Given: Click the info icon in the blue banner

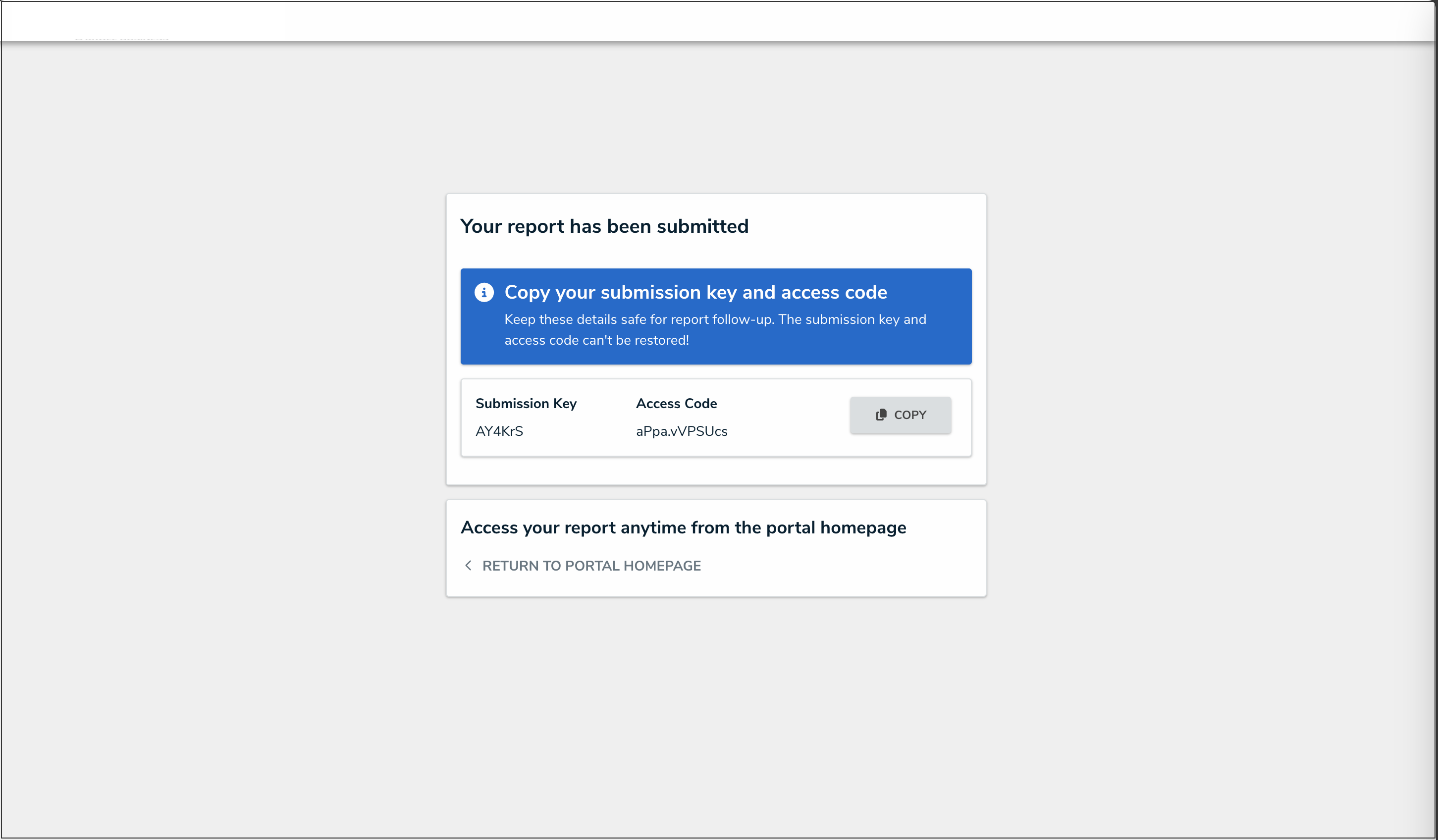Looking at the screenshot, I should pos(484,292).
